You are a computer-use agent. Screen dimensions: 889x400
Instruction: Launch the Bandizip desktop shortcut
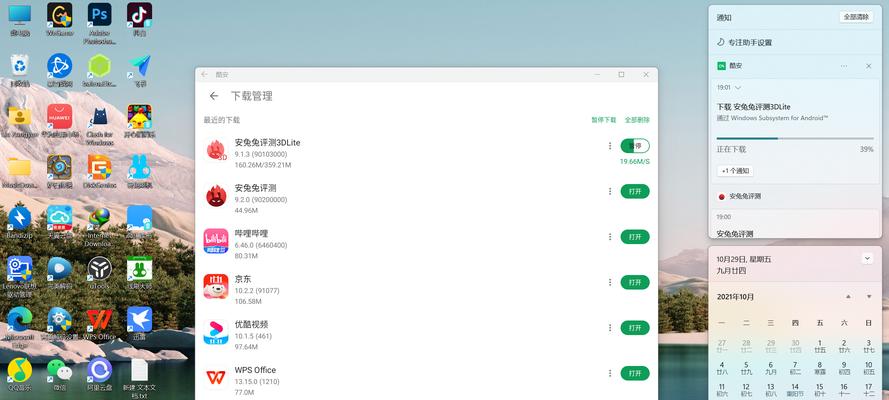tap(19, 218)
